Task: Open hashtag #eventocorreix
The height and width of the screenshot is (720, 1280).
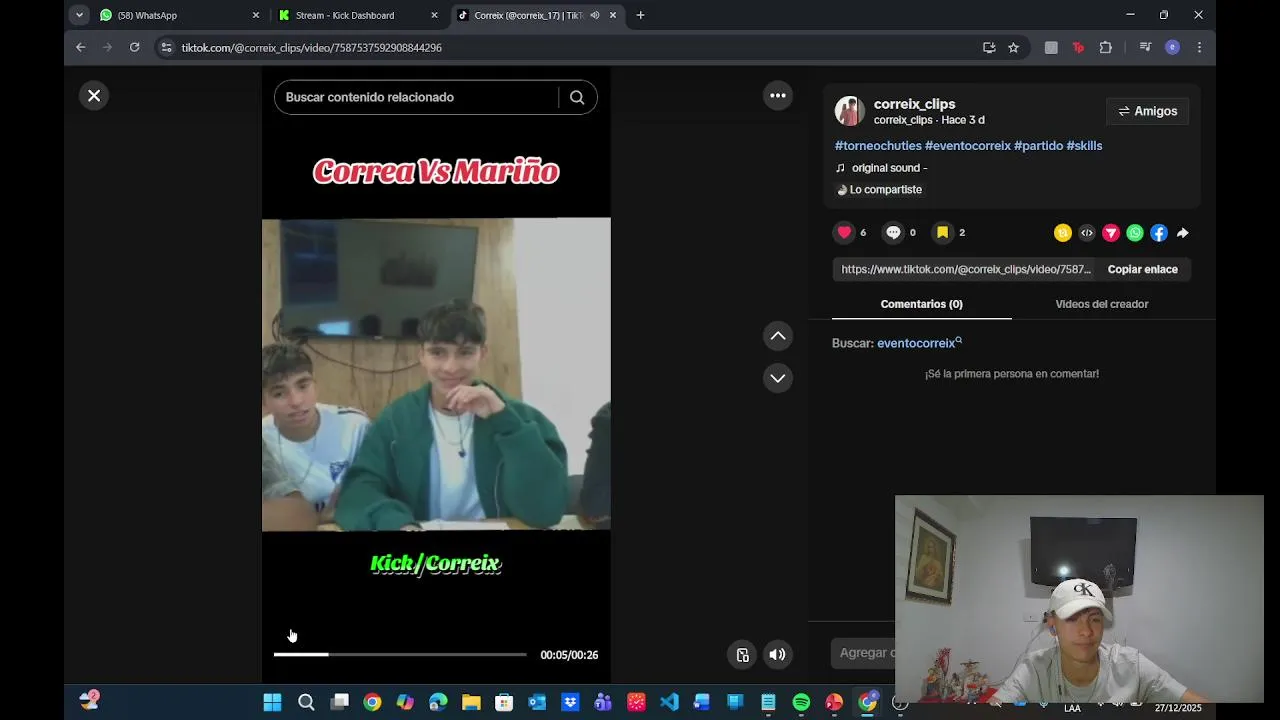Action: coord(968,146)
